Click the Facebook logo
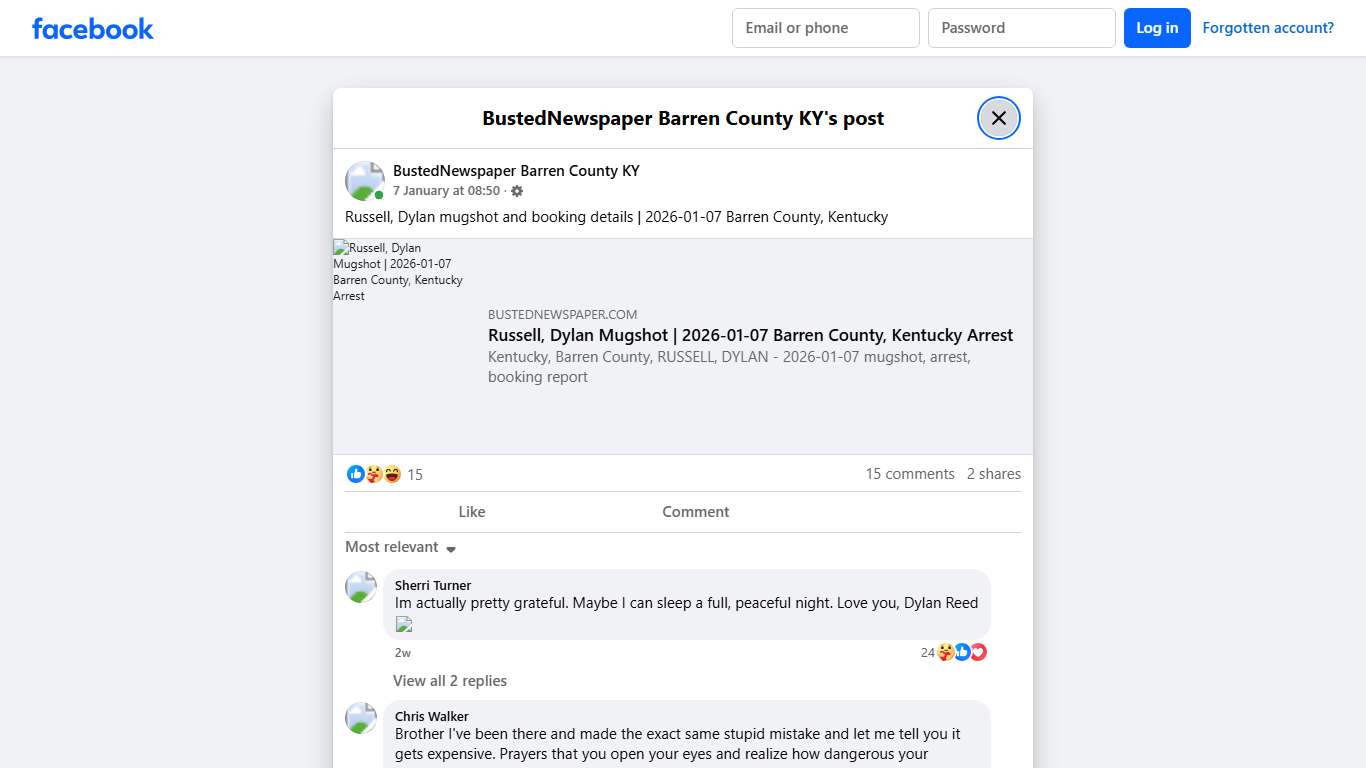Screen dimensions: 1366x768 point(93,28)
